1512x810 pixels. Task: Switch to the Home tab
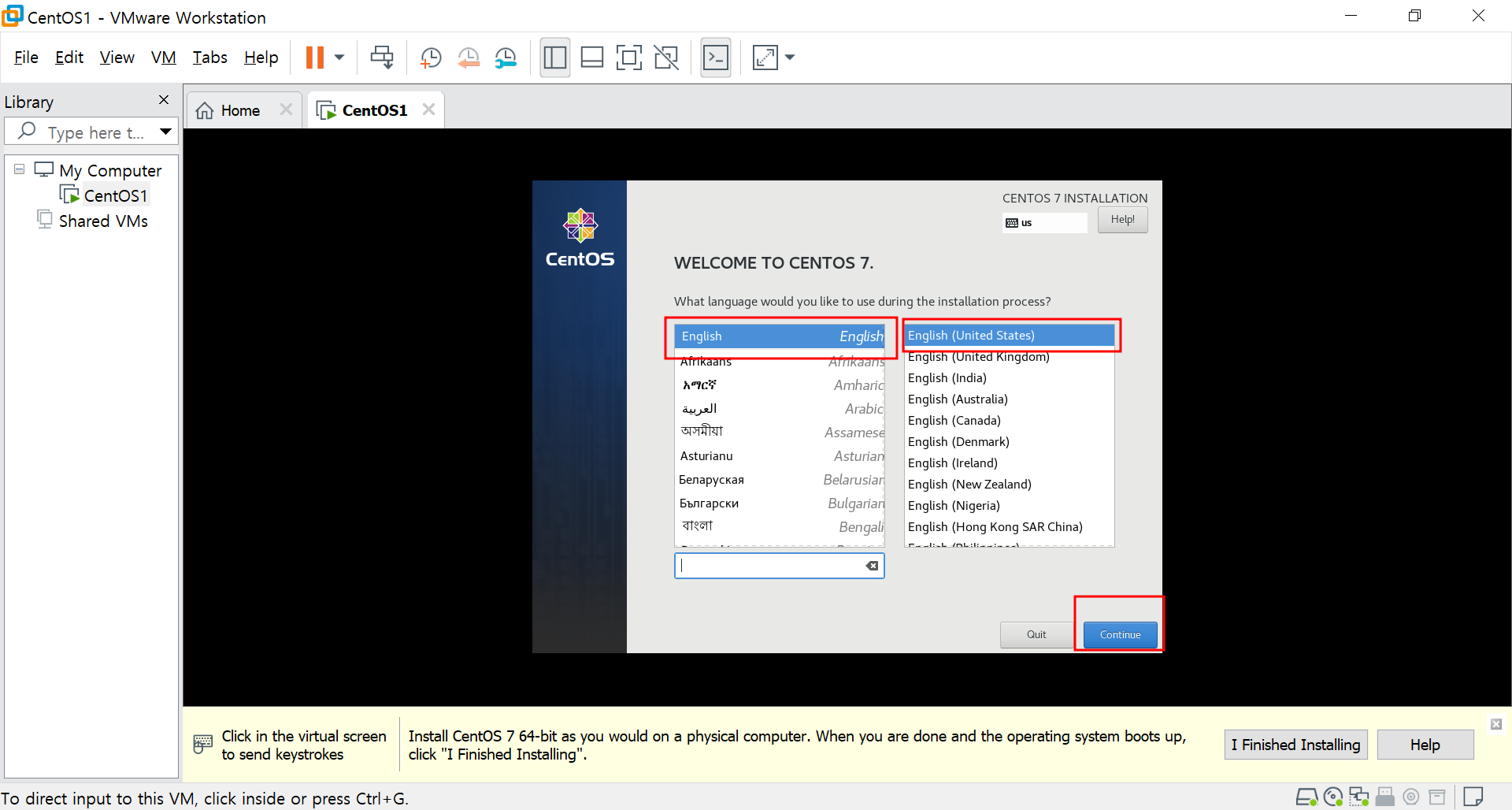[x=239, y=110]
